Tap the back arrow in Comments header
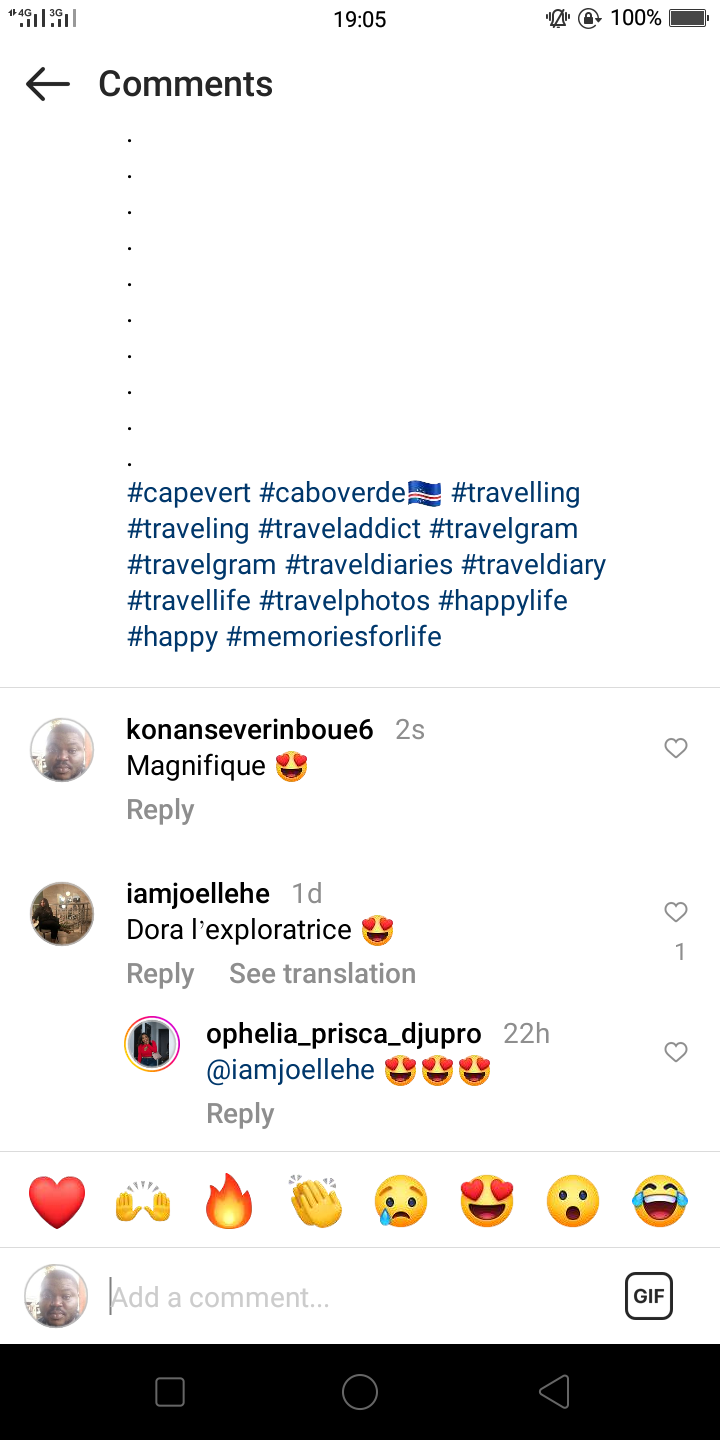Image resolution: width=720 pixels, height=1440 pixels. click(48, 84)
